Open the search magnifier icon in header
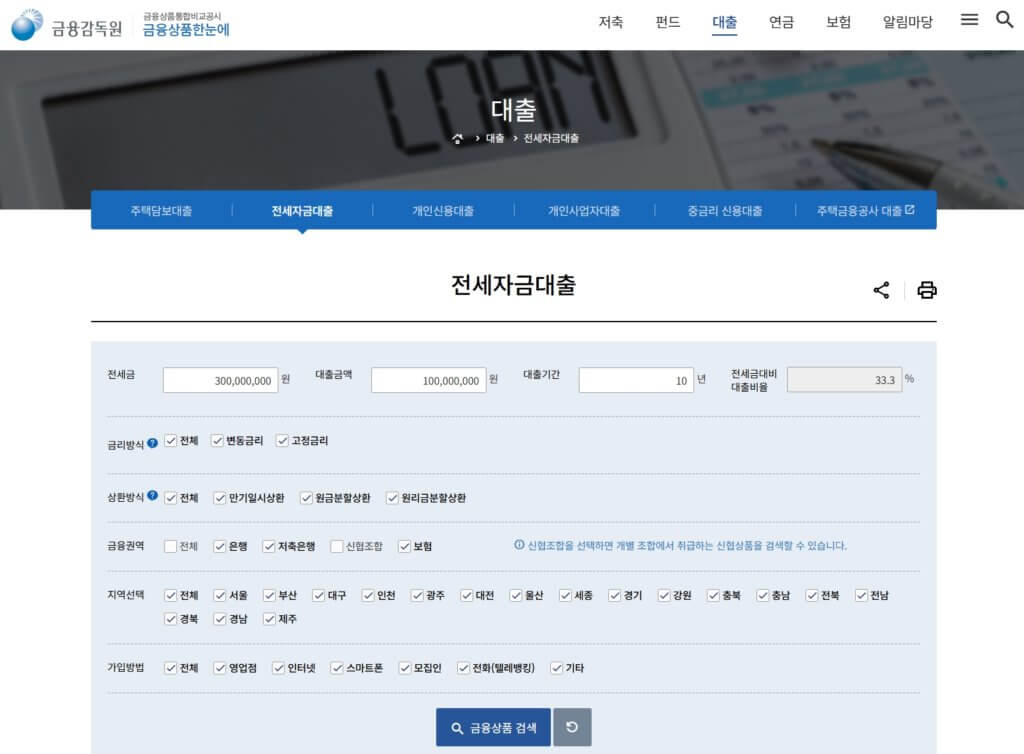The image size is (1024, 754). coord(1004,20)
